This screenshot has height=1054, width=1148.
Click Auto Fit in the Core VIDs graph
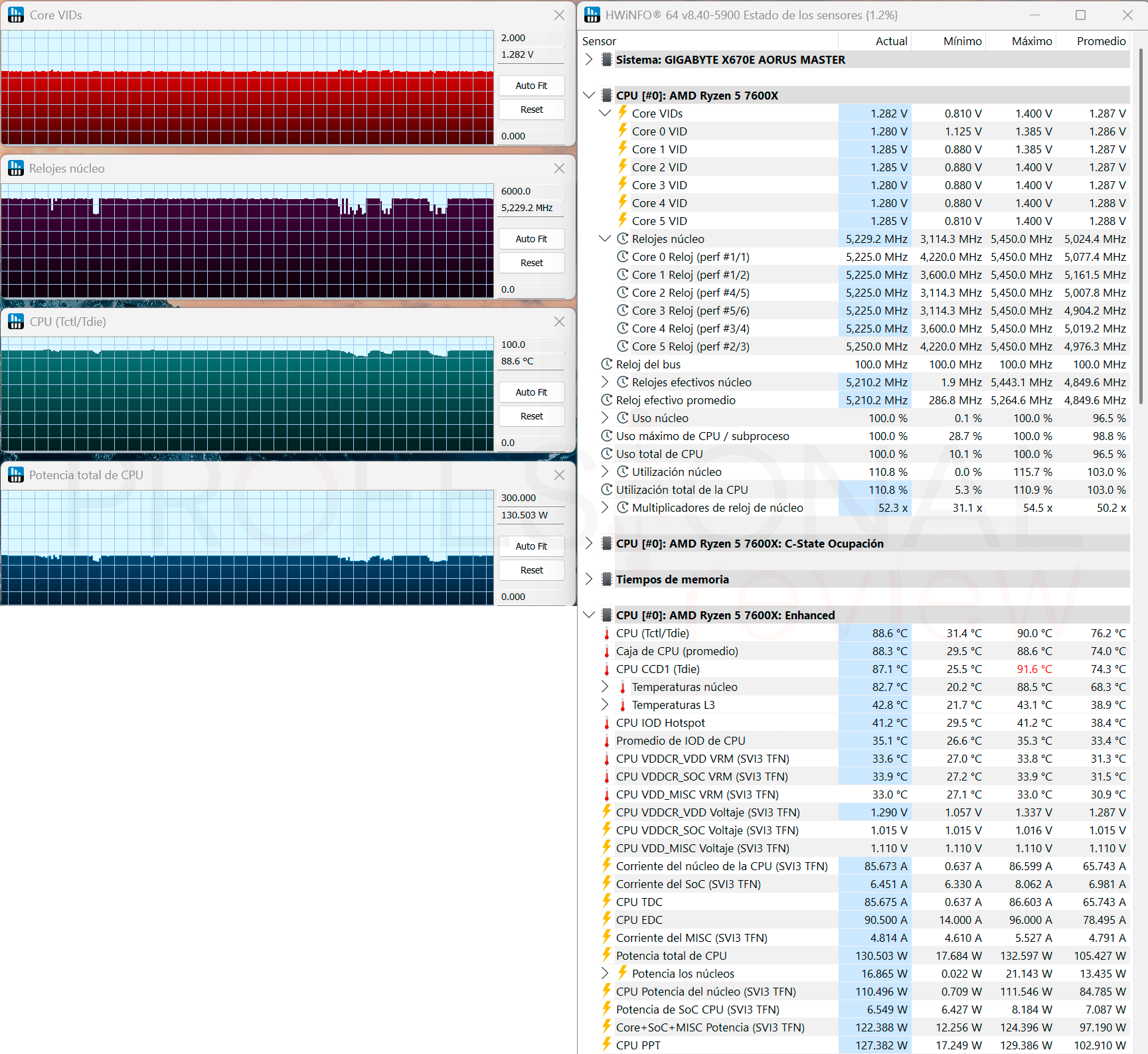(531, 86)
